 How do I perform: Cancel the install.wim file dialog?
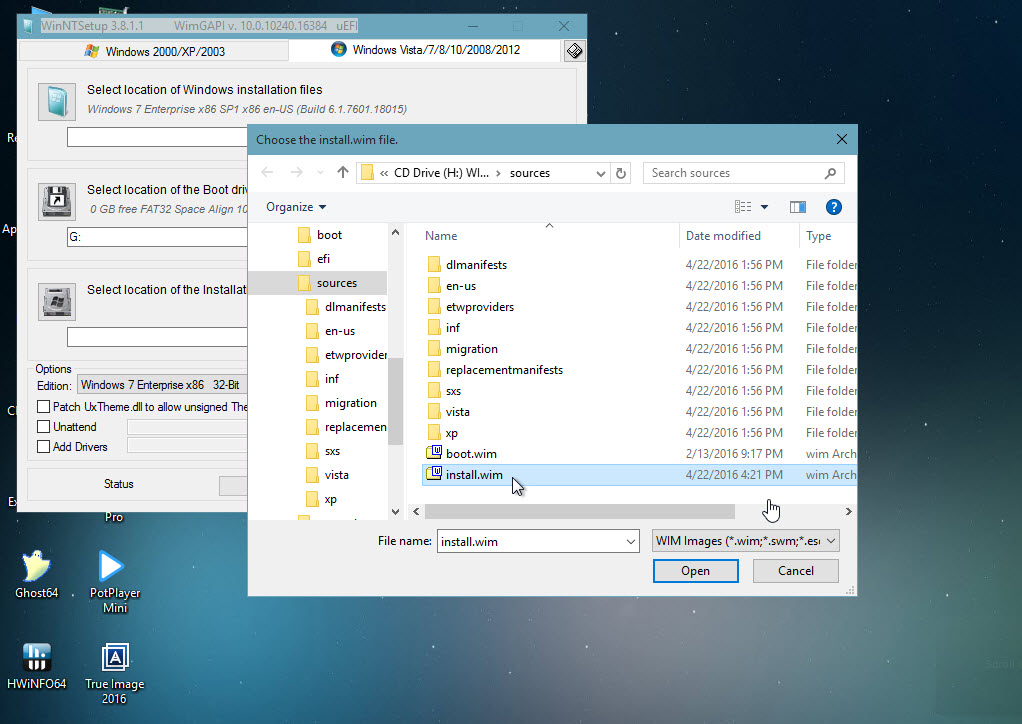pos(795,570)
